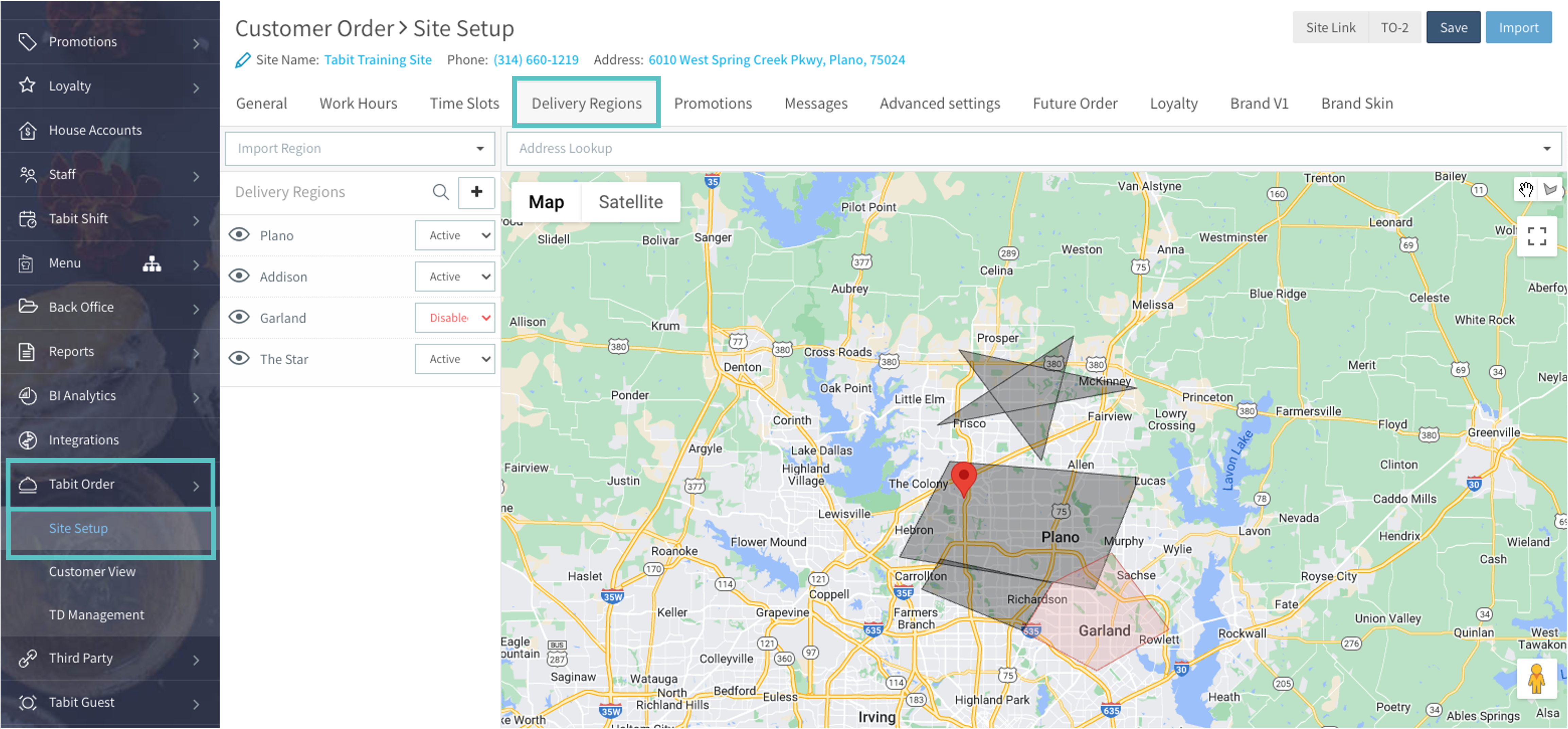
Task: Toggle visibility of Garland region
Action: click(239, 317)
